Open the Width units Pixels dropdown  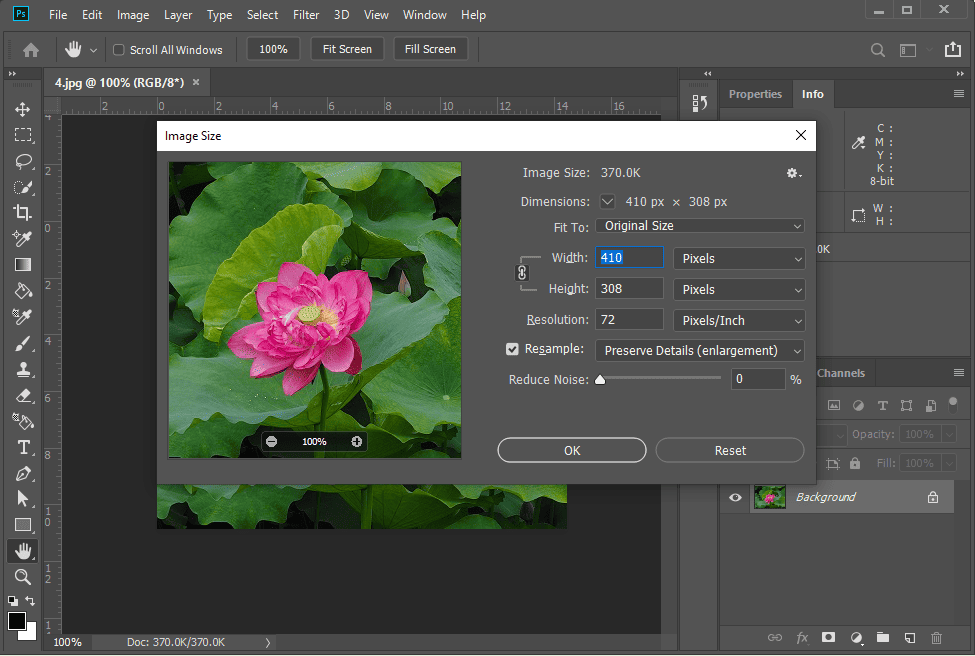tap(739, 258)
